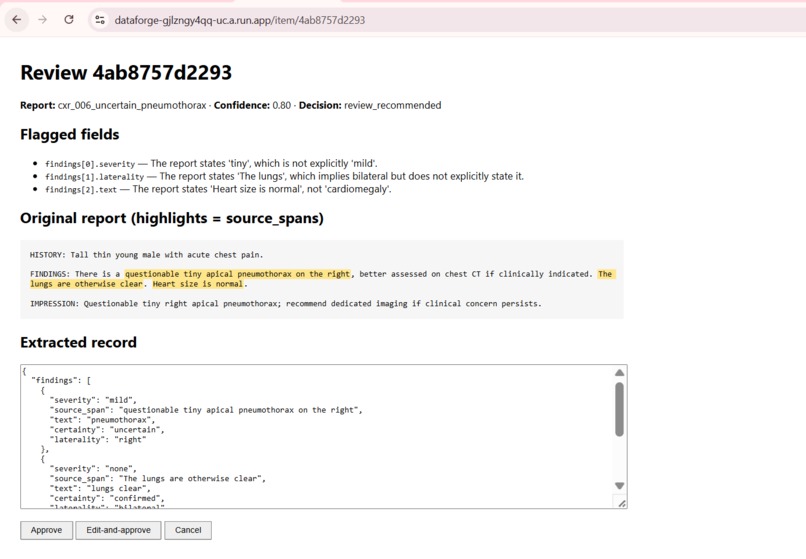Click the 'Extracted record' heading
This screenshot has height=559, width=806.
tap(79, 342)
